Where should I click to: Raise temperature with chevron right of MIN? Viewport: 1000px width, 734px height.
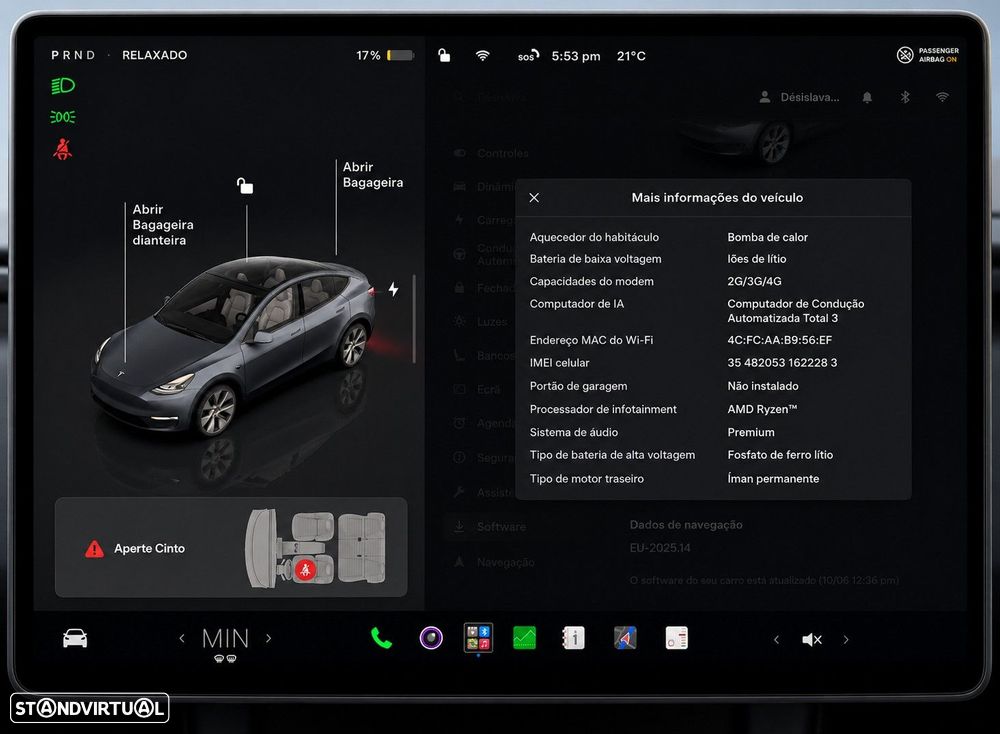[x=268, y=638]
